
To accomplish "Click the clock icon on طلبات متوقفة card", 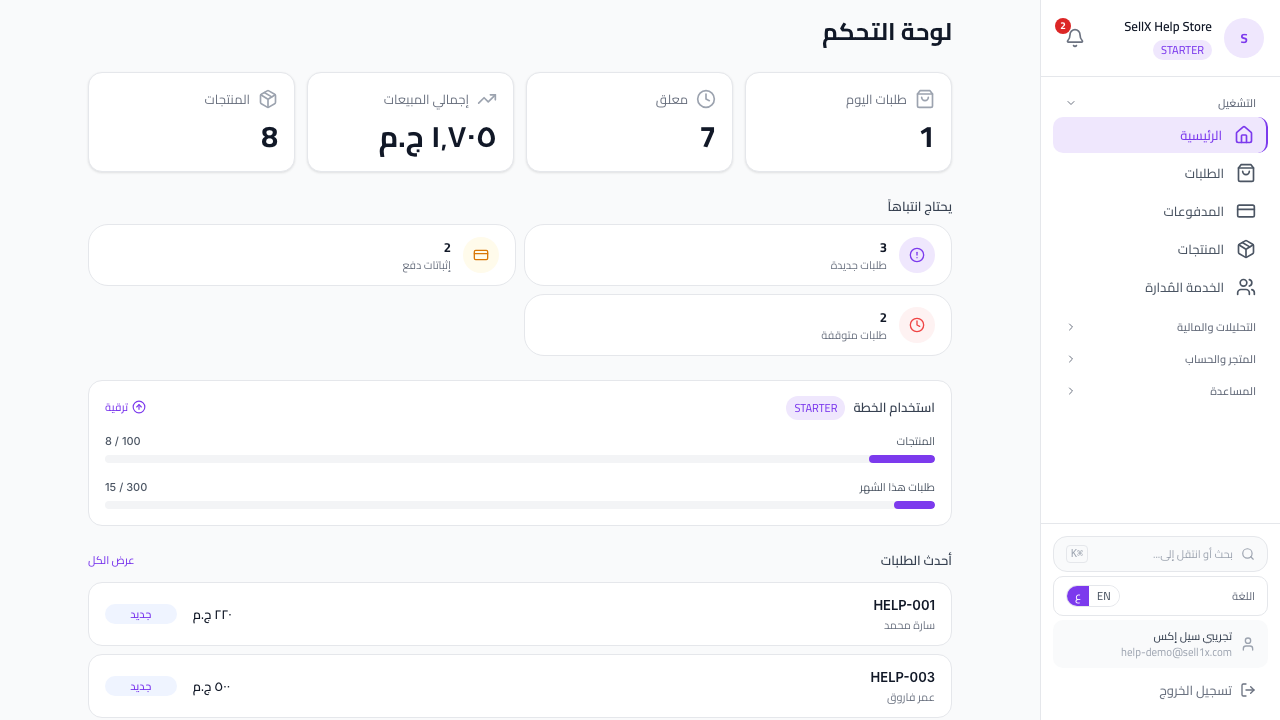I will [917, 325].
